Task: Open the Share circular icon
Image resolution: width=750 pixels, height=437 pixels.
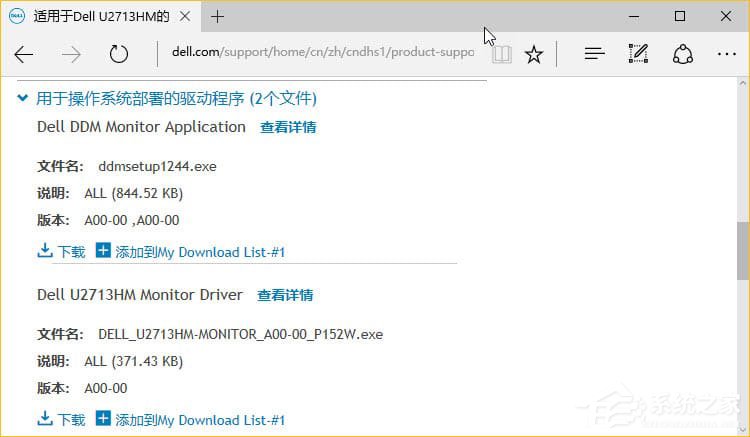Action: pos(683,54)
